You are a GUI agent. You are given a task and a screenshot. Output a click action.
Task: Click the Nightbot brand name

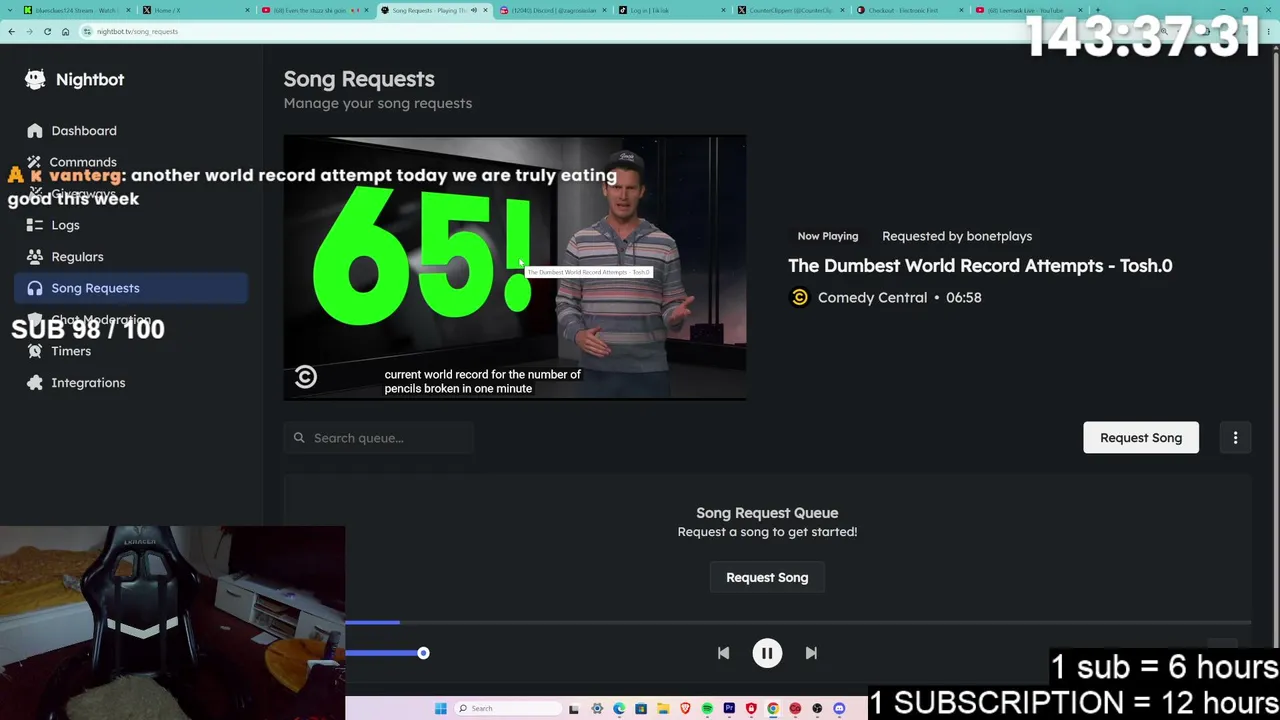(90, 80)
